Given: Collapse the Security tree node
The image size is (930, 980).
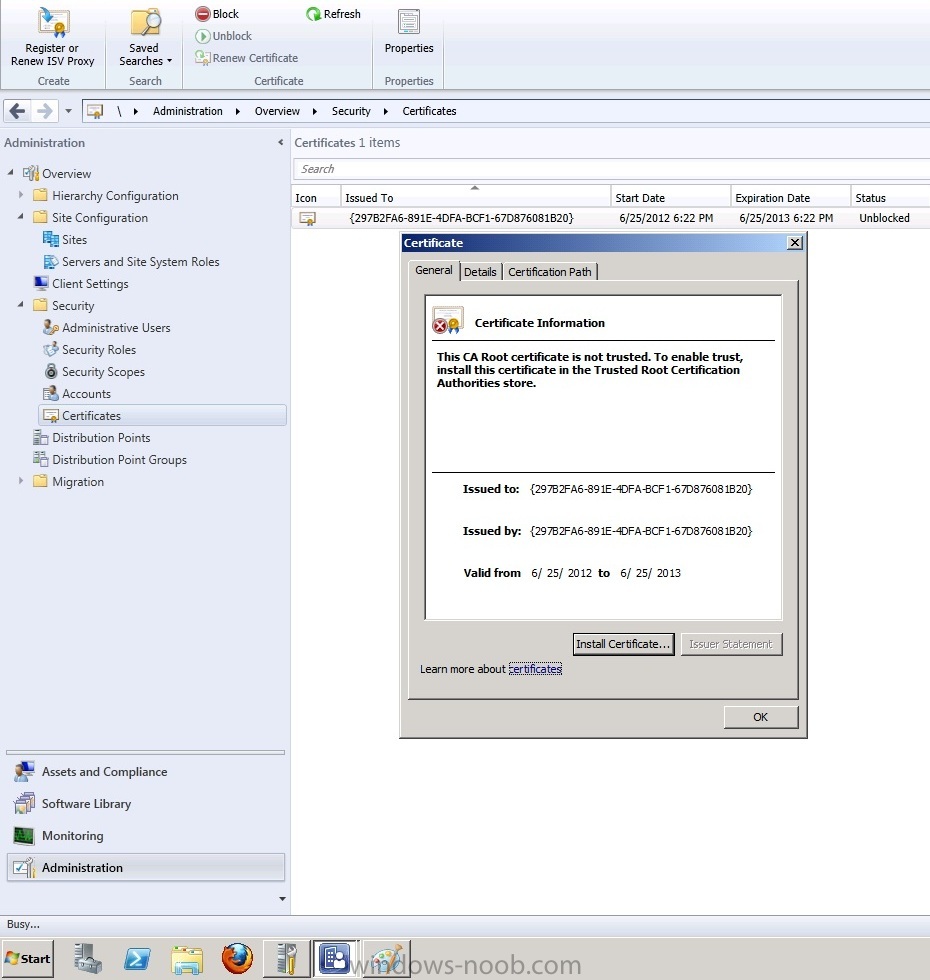Looking at the screenshot, I should [x=21, y=304].
